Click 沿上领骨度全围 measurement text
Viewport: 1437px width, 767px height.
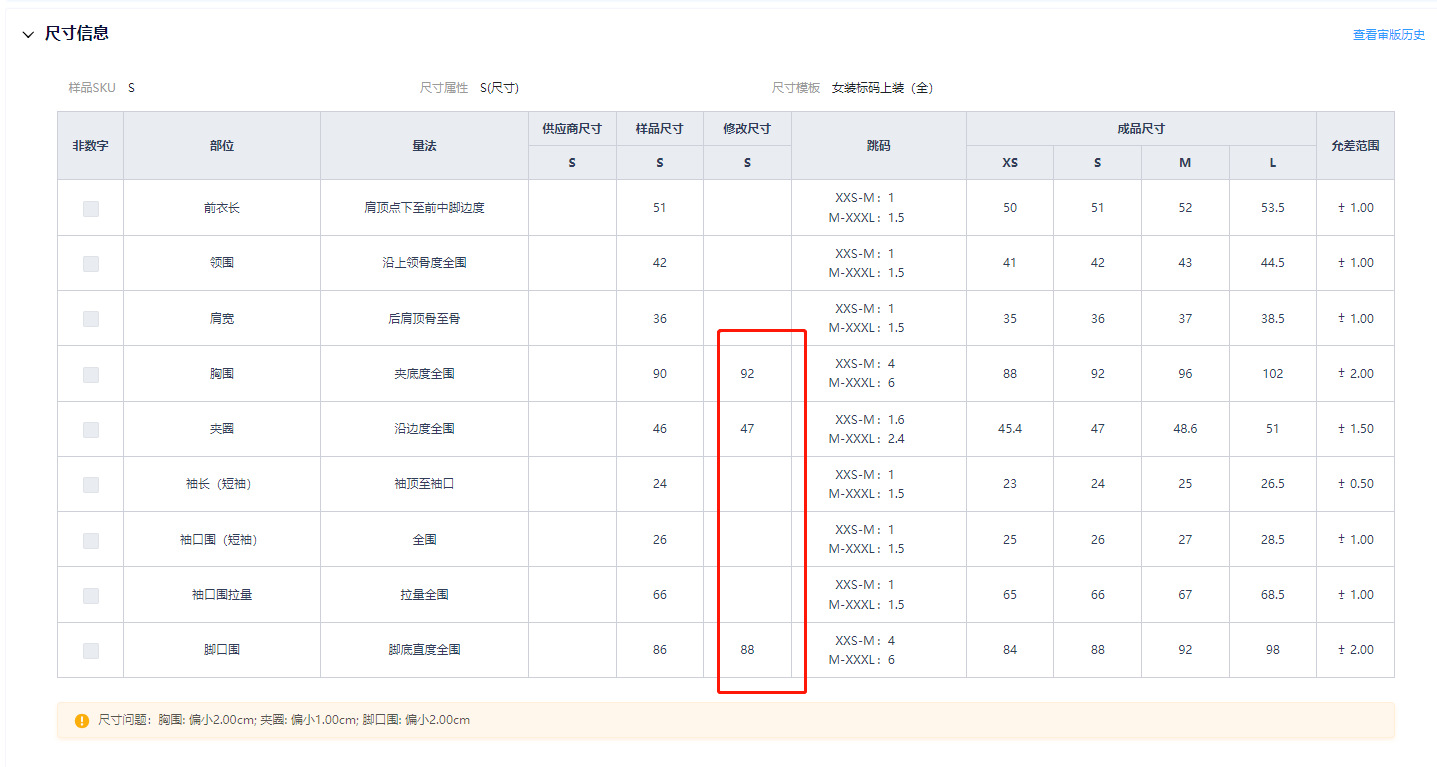click(424, 263)
